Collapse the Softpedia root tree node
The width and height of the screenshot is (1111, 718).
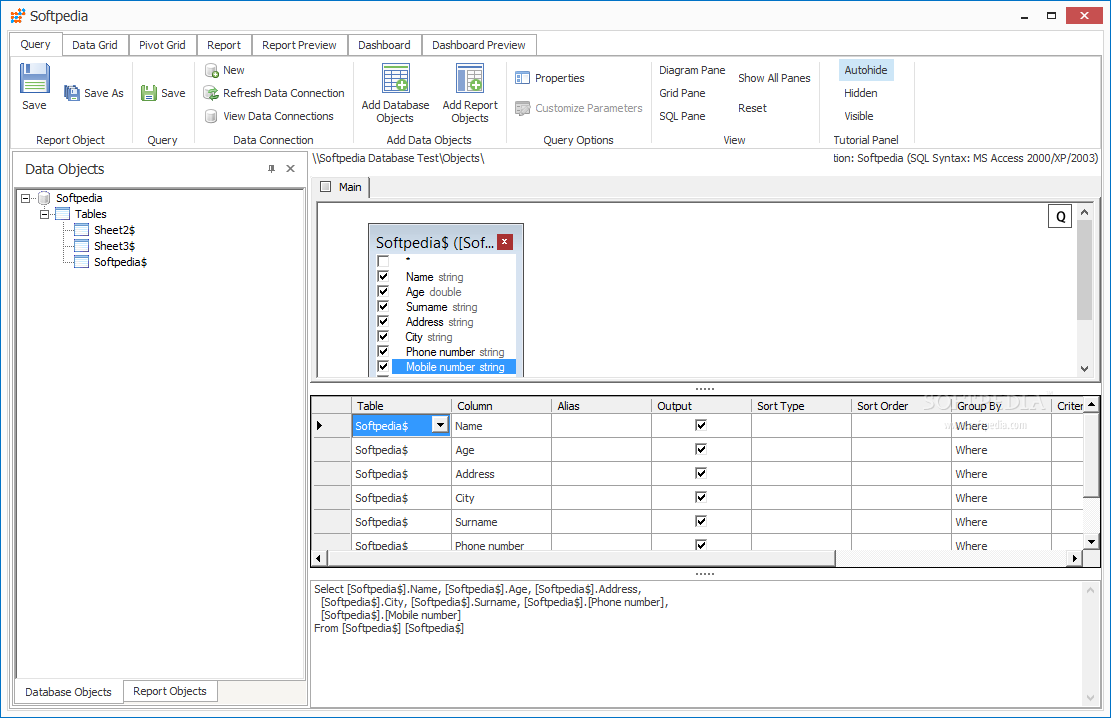click(26, 198)
